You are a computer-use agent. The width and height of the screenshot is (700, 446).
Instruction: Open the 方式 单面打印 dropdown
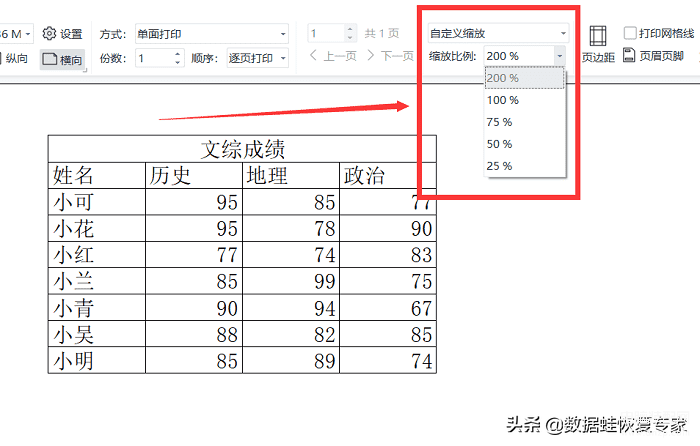point(212,34)
